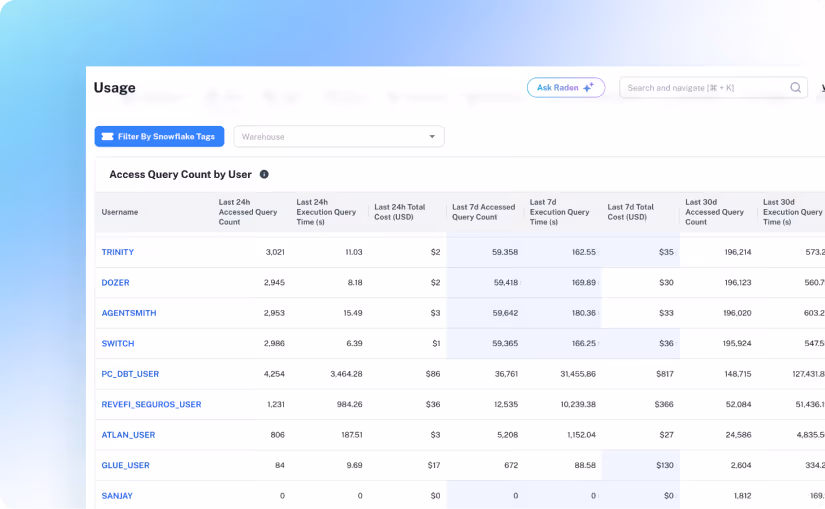825x509 pixels.
Task: Click the 59,642 cell in AGENTSMITH row
Action: [x=505, y=313]
